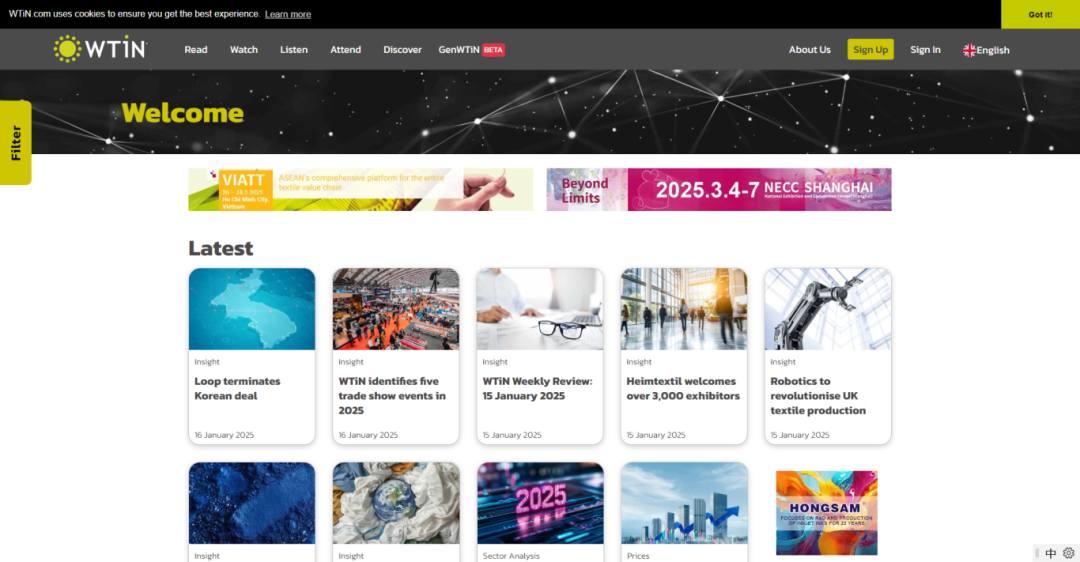Screen dimensions: 1080x562
Task: Open 'WTiN Weekly Review: 15 January 2025'
Action: [x=537, y=388]
